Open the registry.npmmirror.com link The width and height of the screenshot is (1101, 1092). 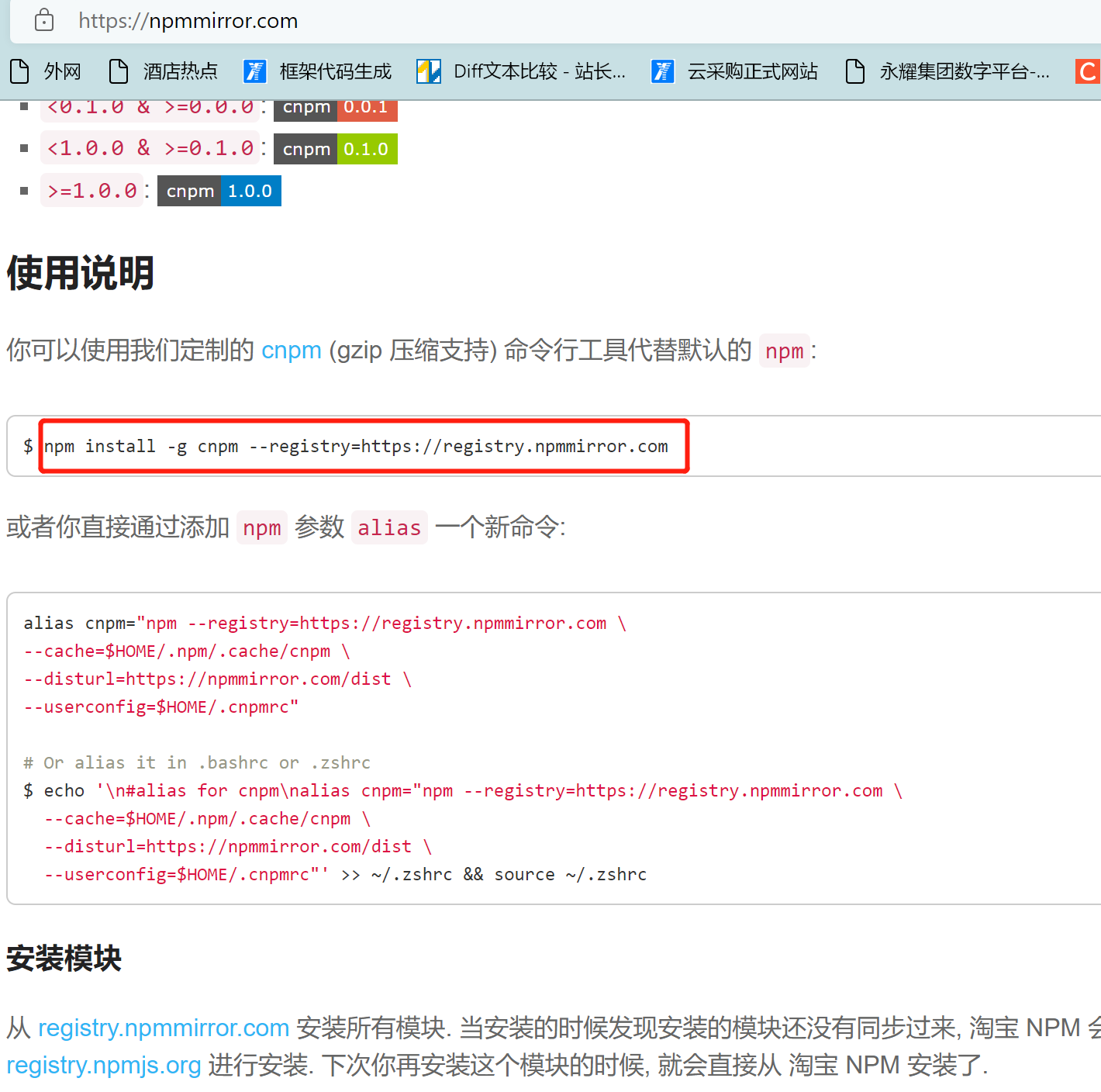164,1028
